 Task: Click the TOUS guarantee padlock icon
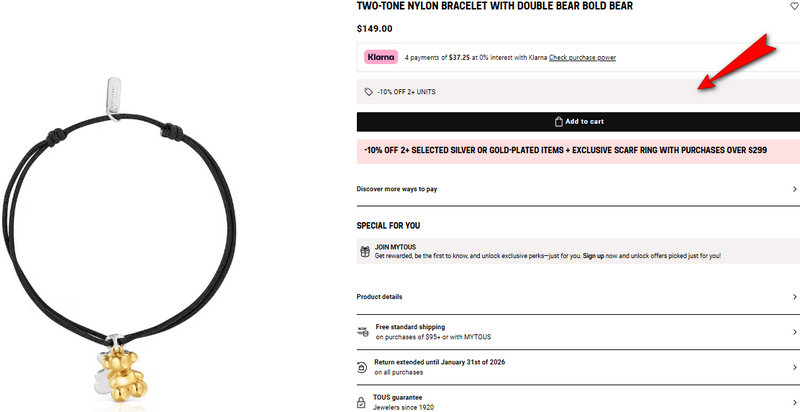(363, 402)
